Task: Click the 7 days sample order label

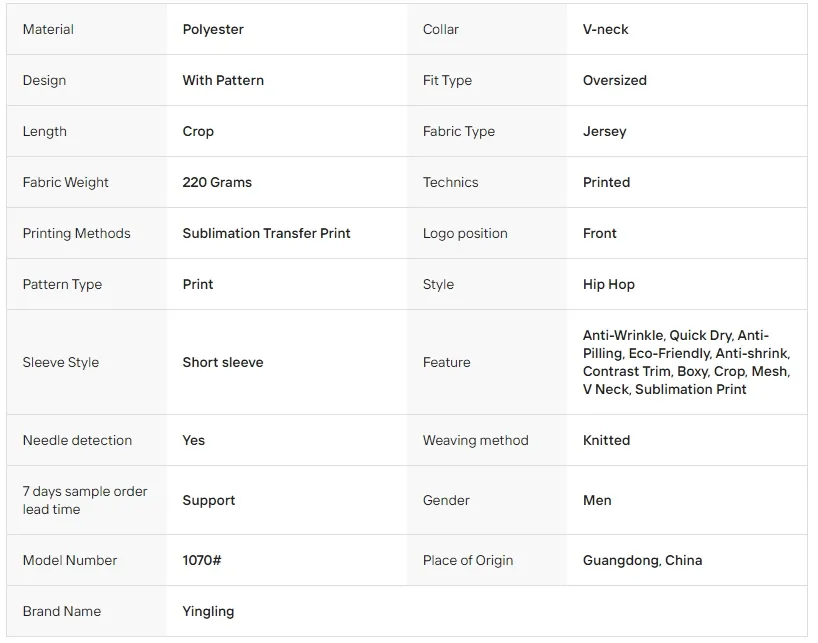Action: tap(85, 500)
